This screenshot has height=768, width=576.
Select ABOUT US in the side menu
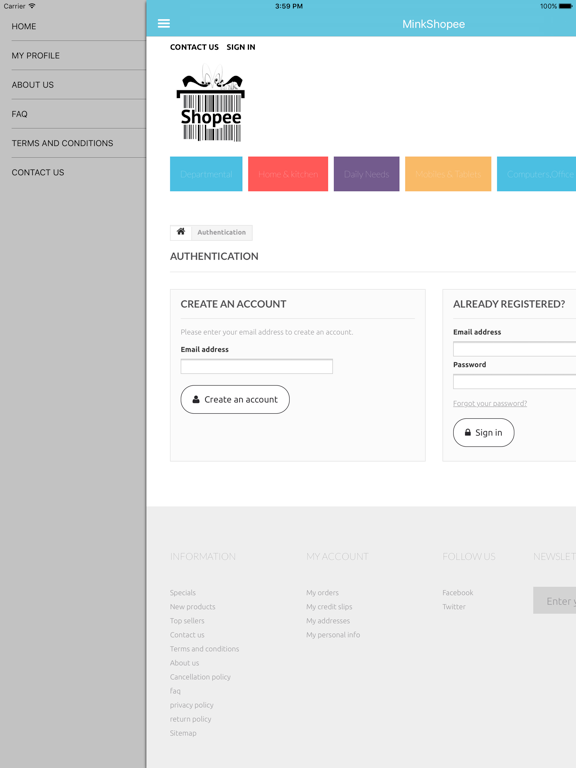point(33,85)
